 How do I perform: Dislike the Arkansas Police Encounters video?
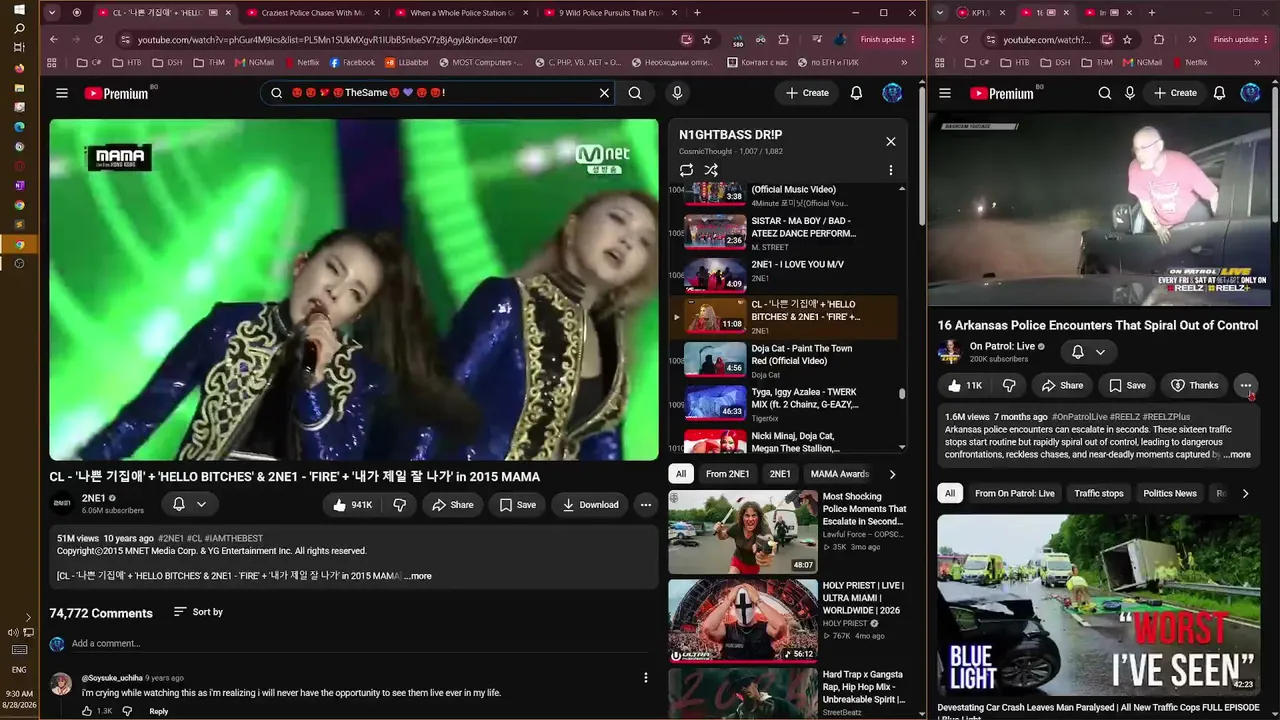(x=1009, y=385)
